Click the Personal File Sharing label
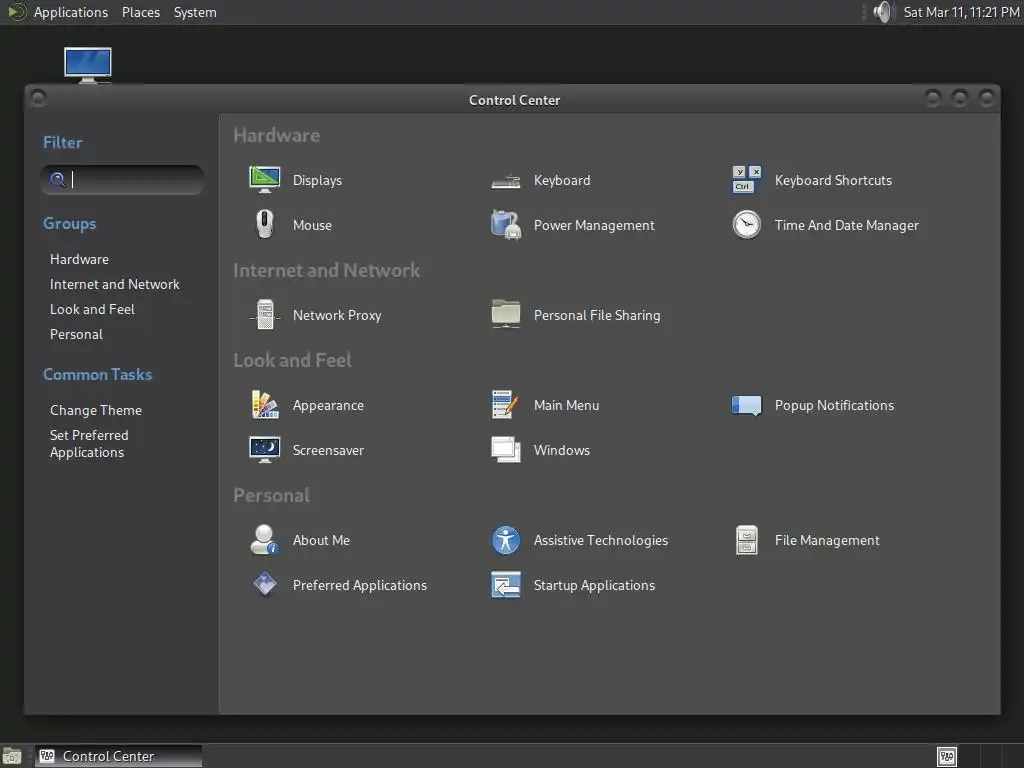Image resolution: width=1024 pixels, height=768 pixels. tap(596, 315)
